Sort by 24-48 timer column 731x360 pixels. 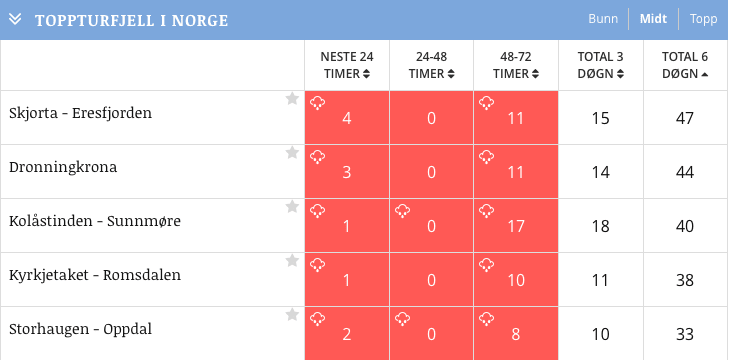click(431, 65)
